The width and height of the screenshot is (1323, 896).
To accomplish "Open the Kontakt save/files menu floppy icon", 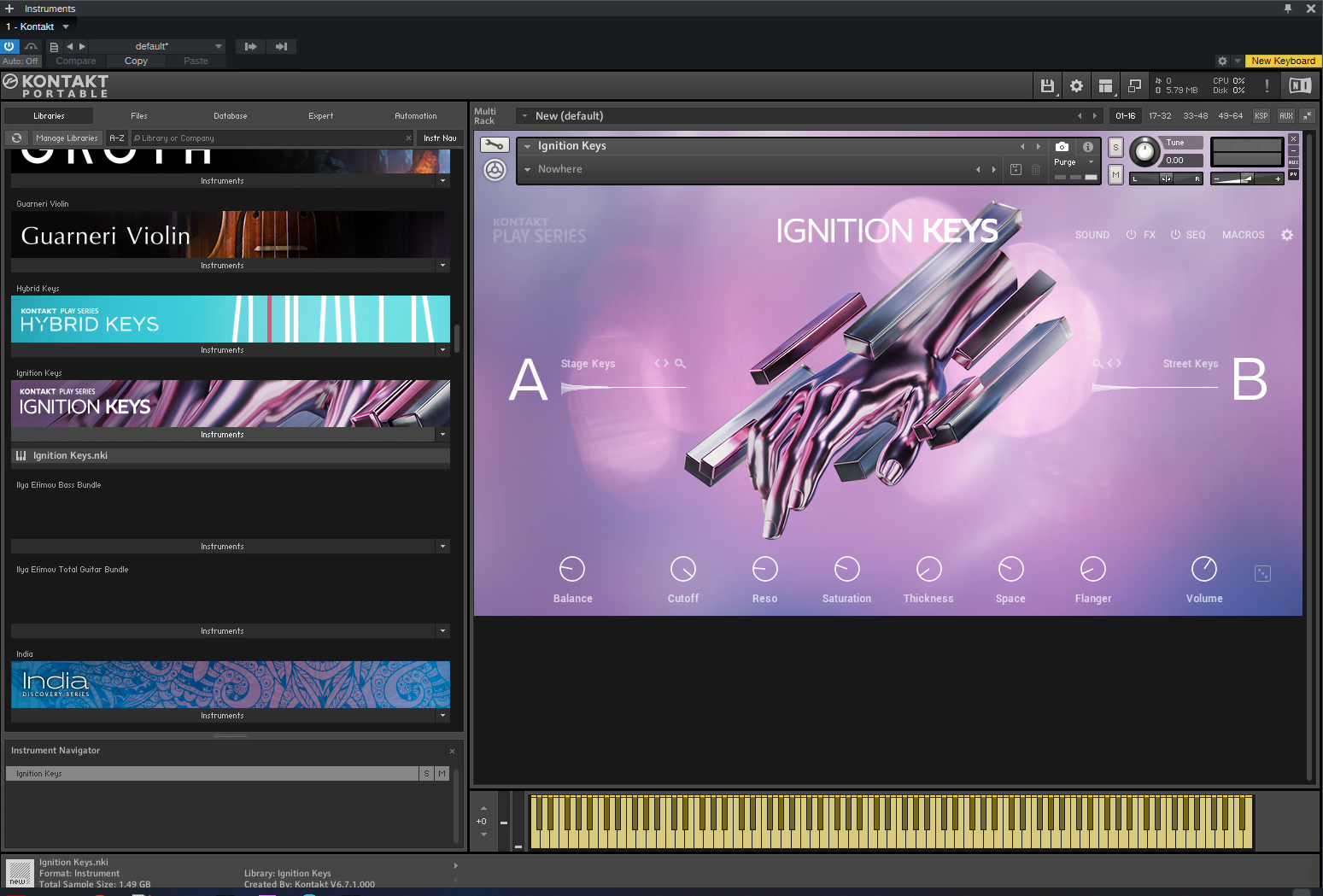I will point(1047,85).
